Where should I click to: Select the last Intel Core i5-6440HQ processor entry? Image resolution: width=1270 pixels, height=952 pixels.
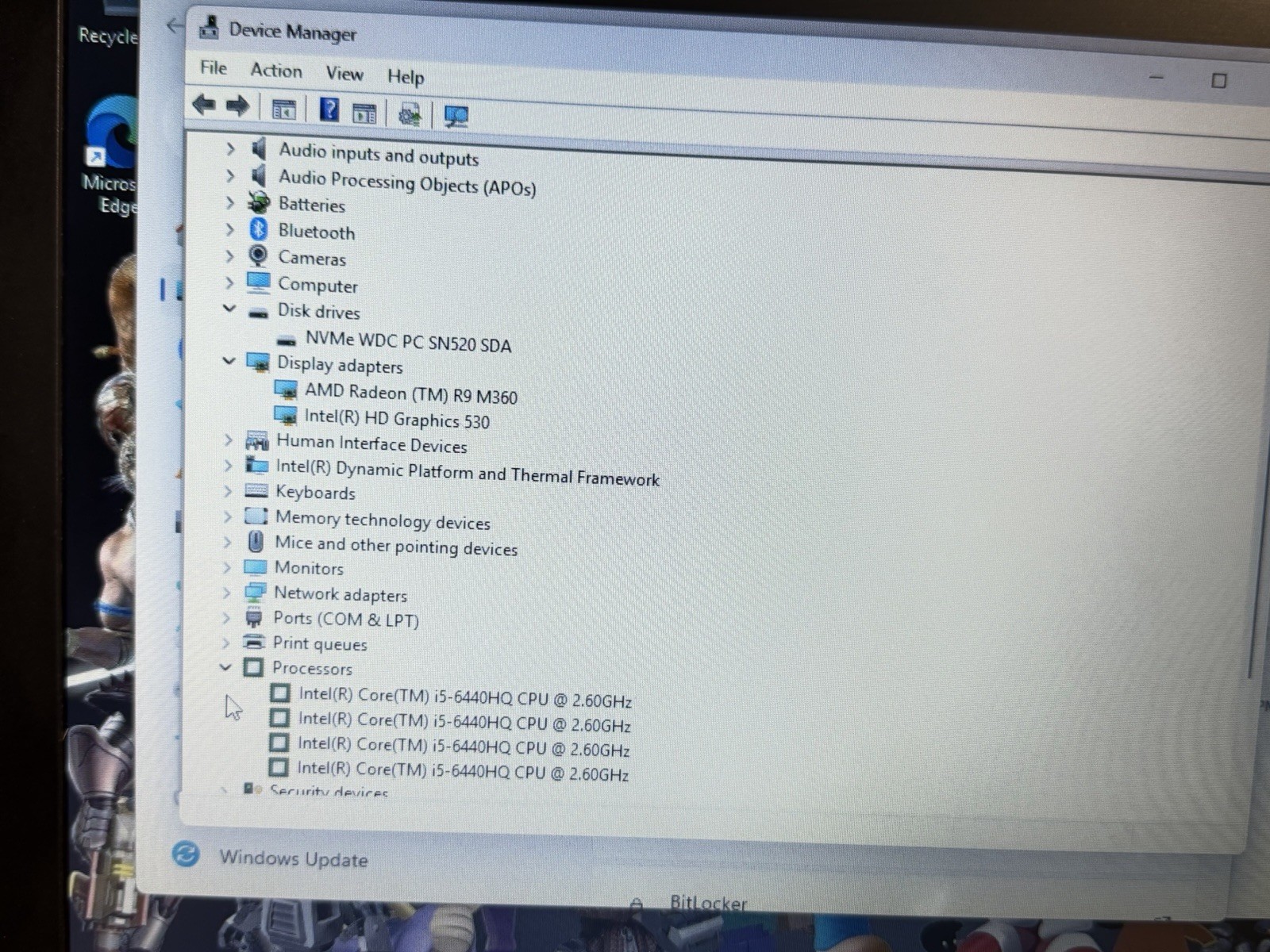tap(463, 770)
